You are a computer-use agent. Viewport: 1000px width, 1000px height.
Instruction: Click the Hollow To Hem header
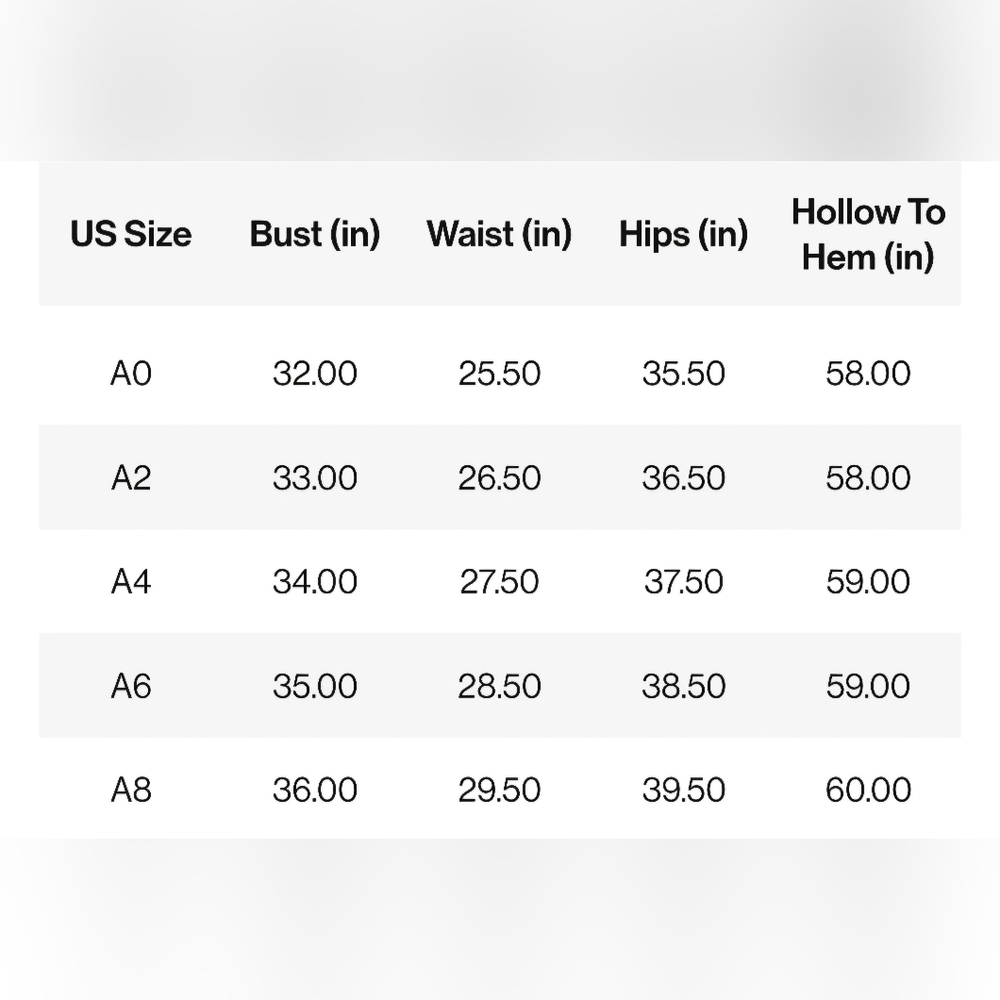(868, 235)
